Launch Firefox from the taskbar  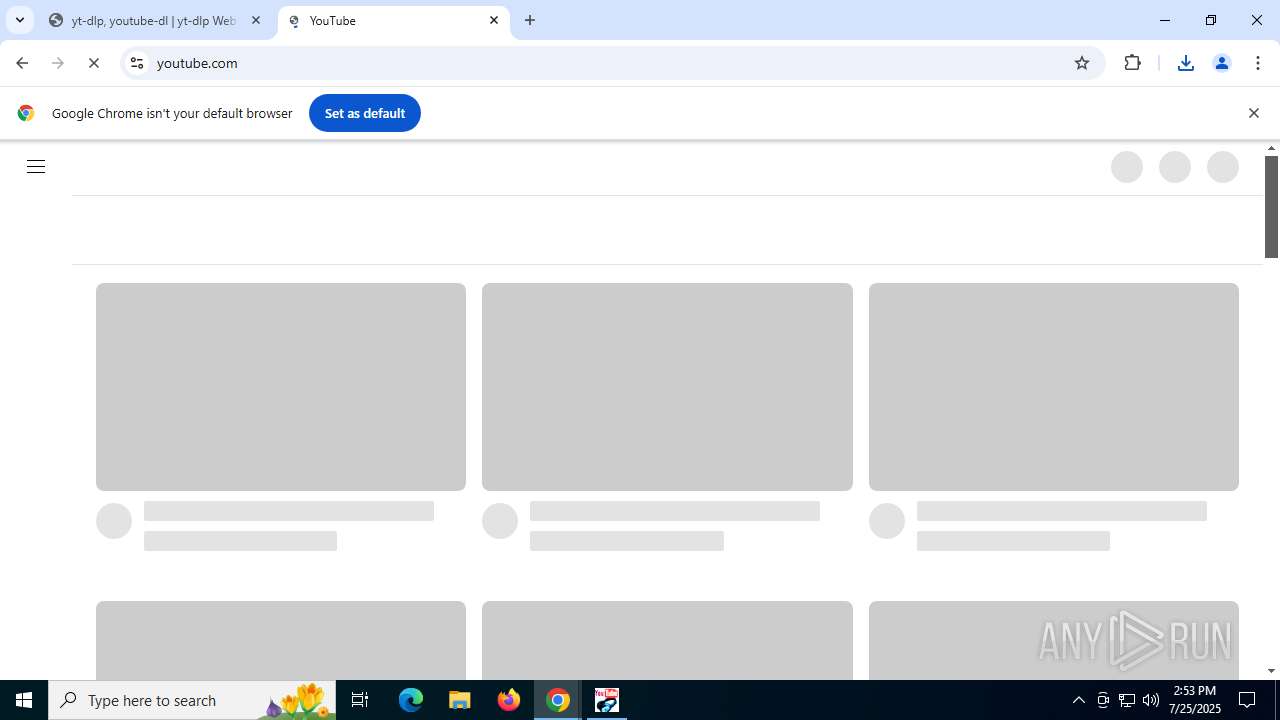click(509, 700)
